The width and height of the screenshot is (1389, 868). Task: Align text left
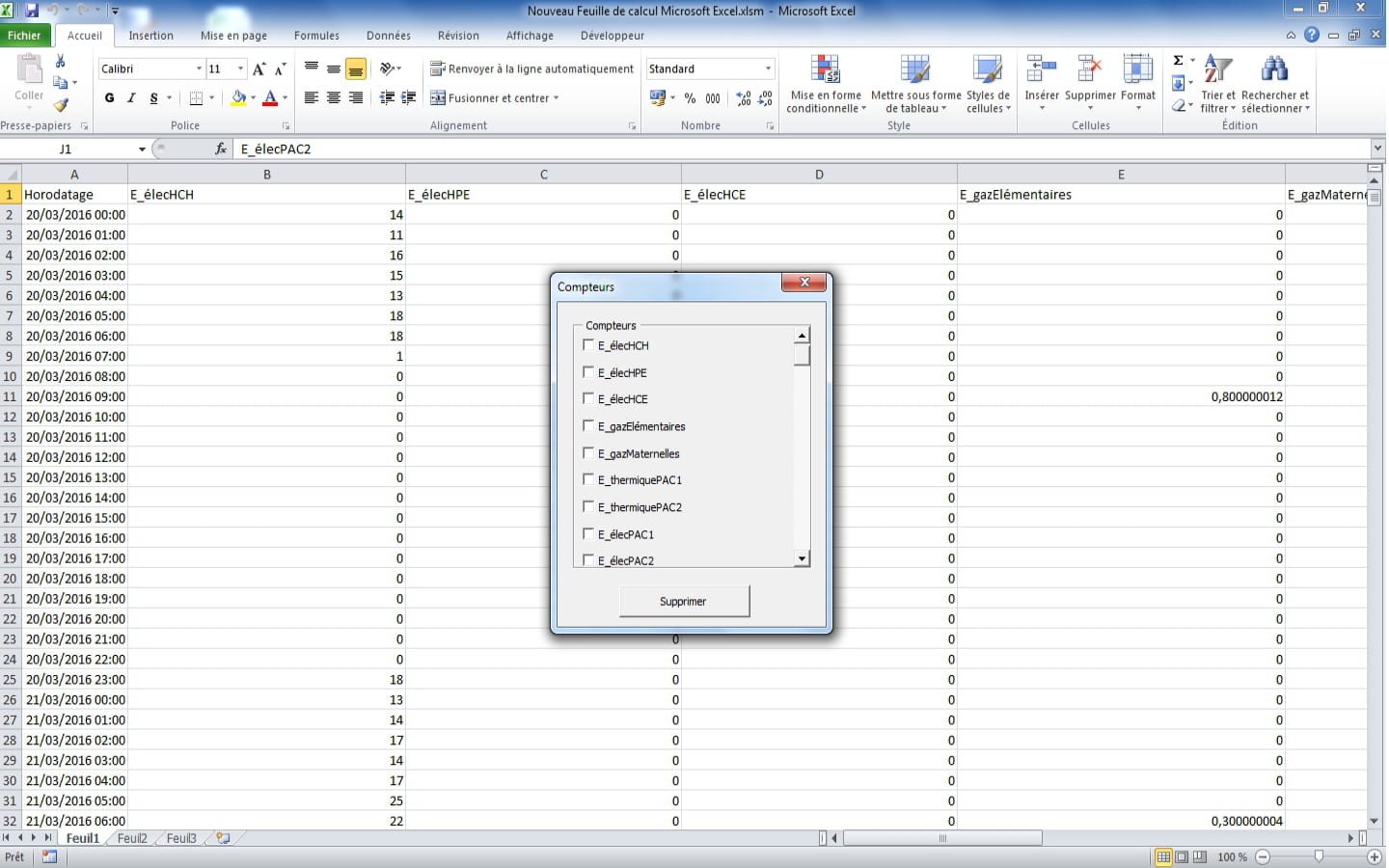click(311, 97)
